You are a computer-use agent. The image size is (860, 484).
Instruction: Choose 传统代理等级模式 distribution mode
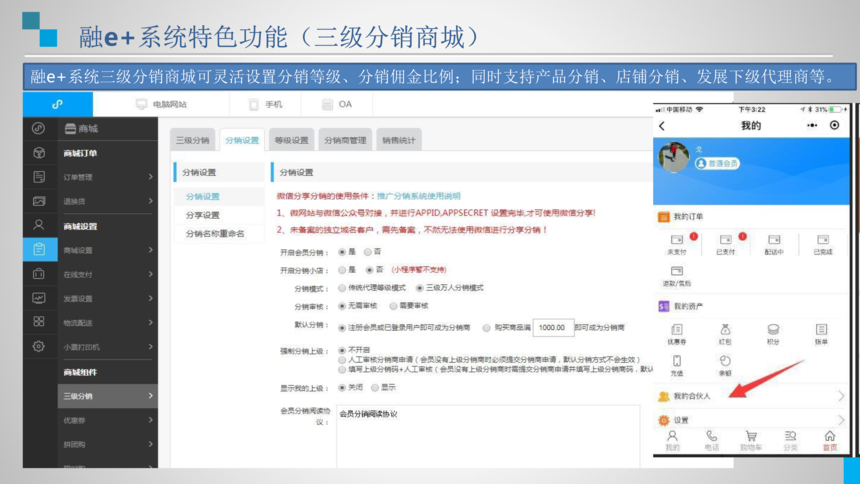[343, 288]
